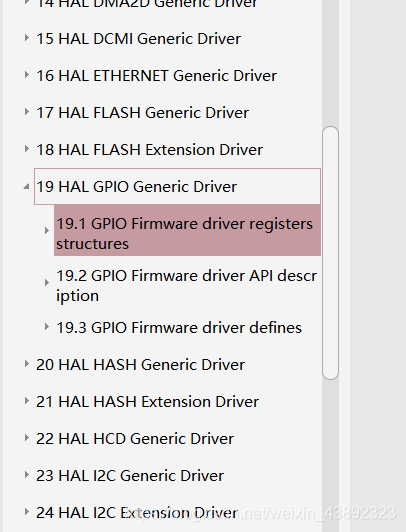This screenshot has width=406, height=532.
Task: Select 19.2 GPIO Firmware driver API description
Action: [x=187, y=285]
